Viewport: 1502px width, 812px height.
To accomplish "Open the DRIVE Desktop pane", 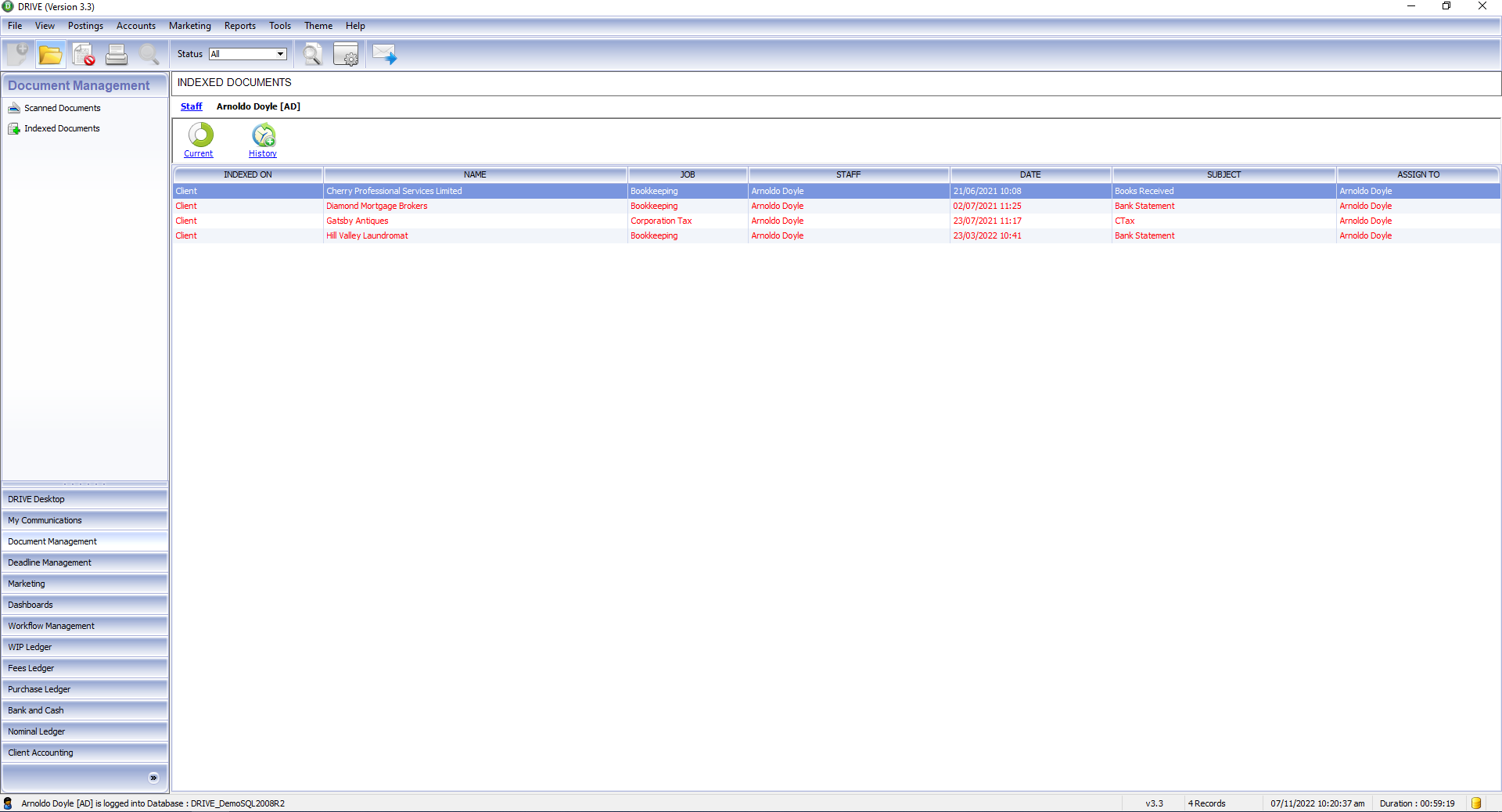I will tap(84, 499).
